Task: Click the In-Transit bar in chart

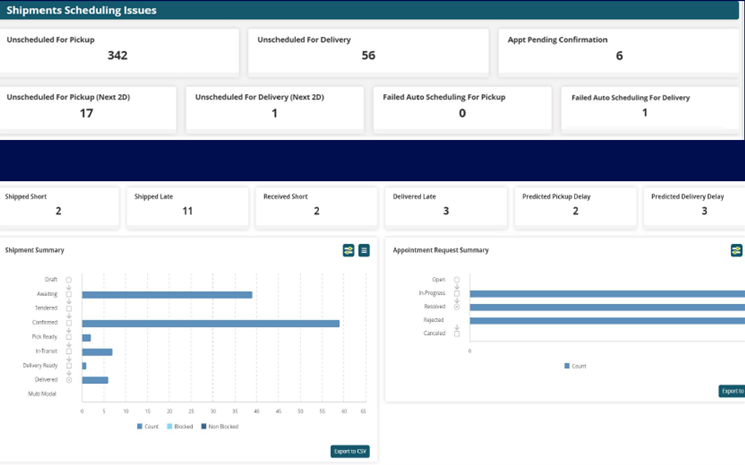Action: [x=97, y=352]
